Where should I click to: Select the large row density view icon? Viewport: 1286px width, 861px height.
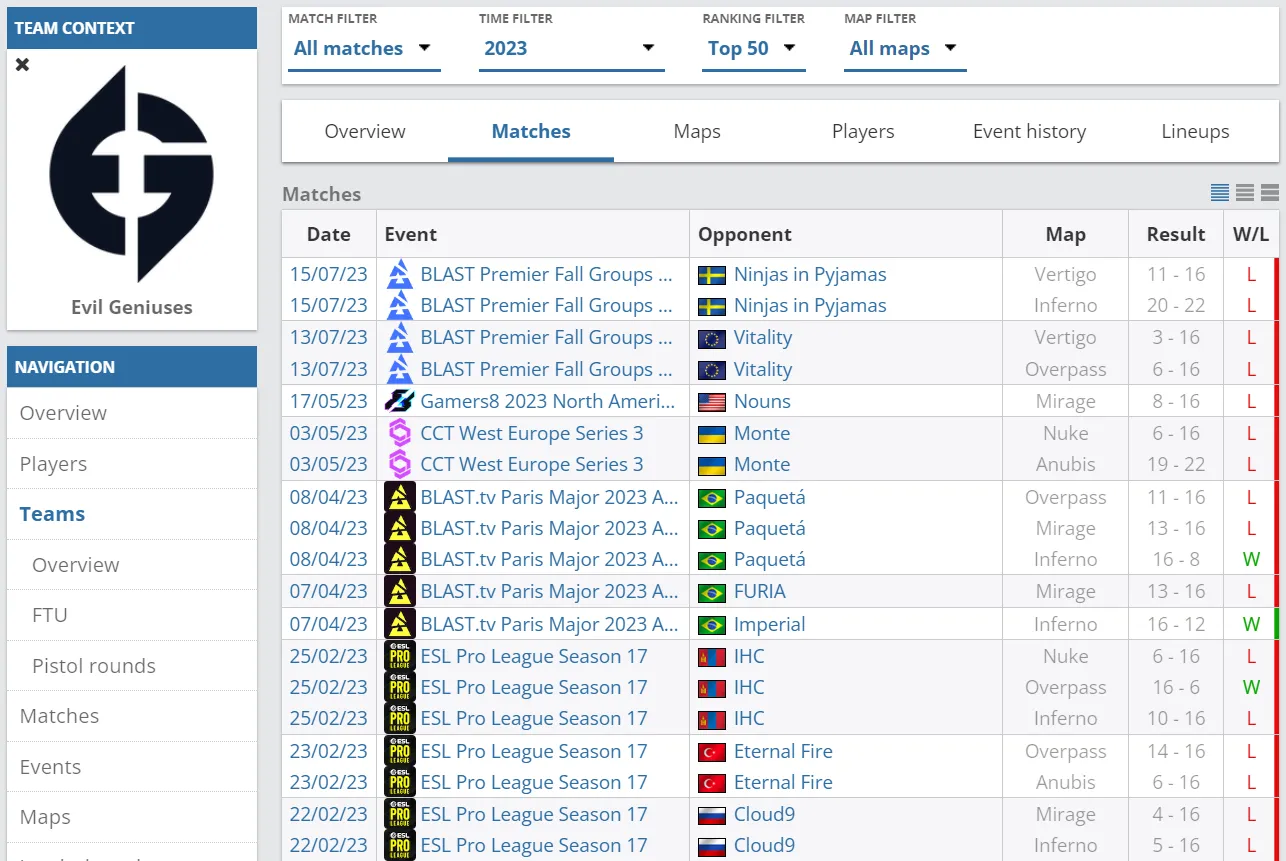click(x=1270, y=193)
